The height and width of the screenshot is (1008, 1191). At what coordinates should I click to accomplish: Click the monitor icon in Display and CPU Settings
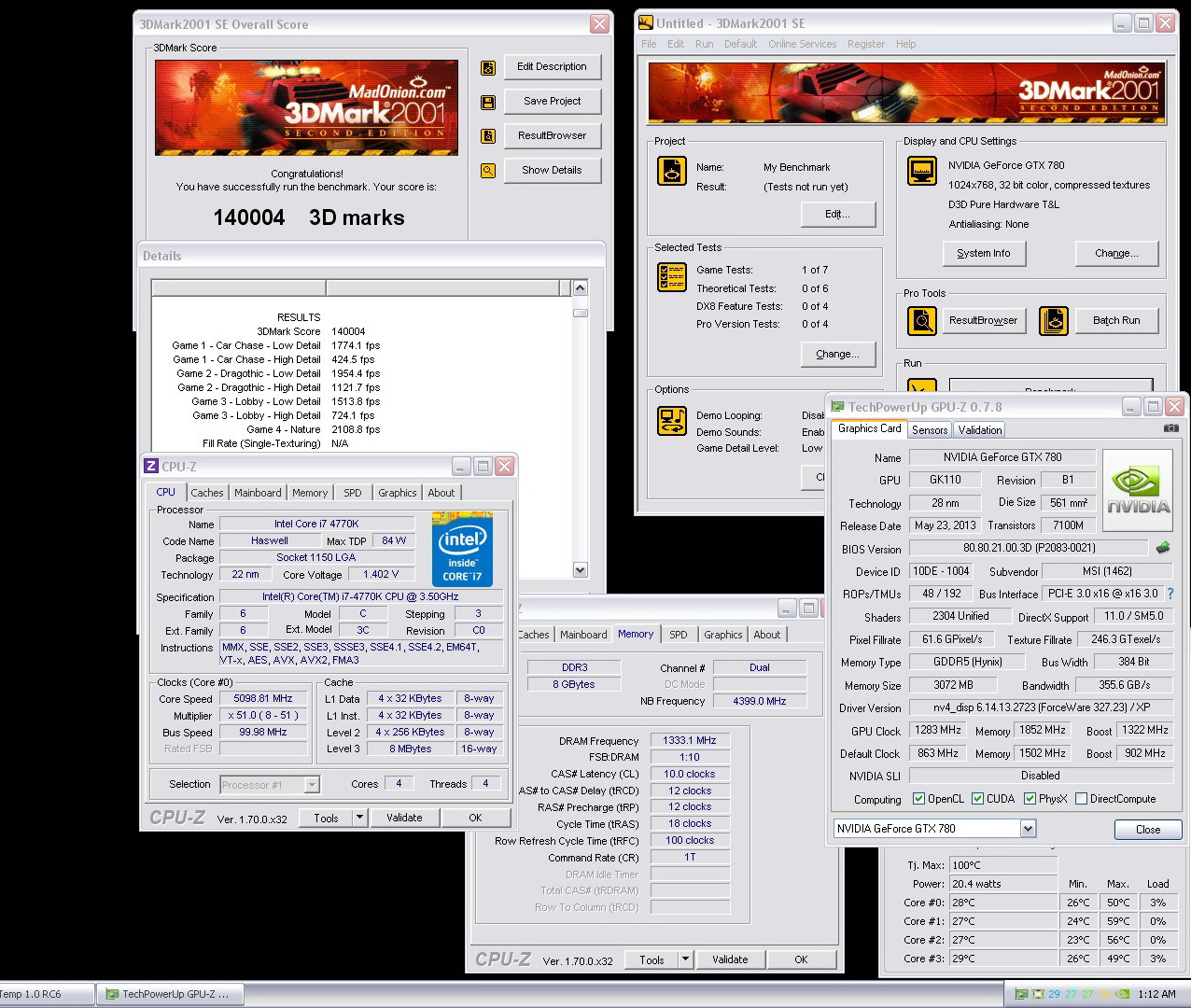pos(921,171)
